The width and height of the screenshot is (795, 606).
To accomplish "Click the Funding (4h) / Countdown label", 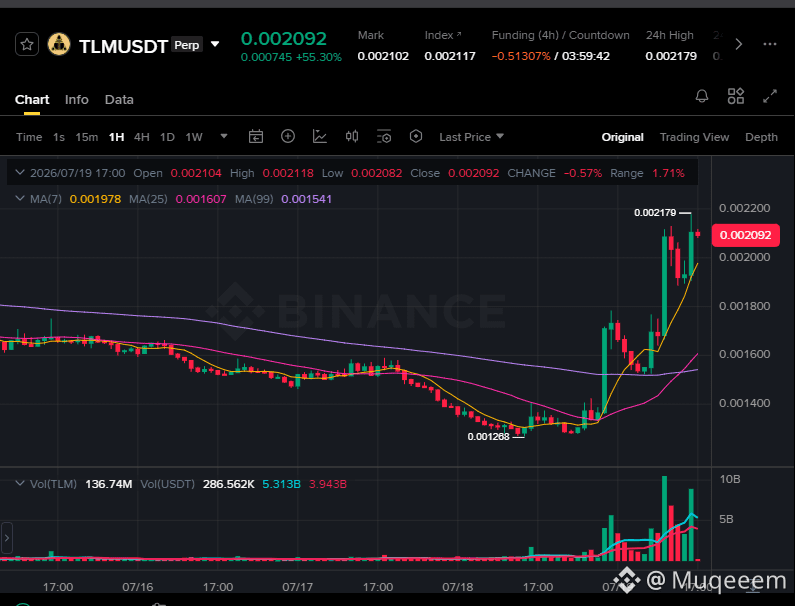I will [560, 35].
